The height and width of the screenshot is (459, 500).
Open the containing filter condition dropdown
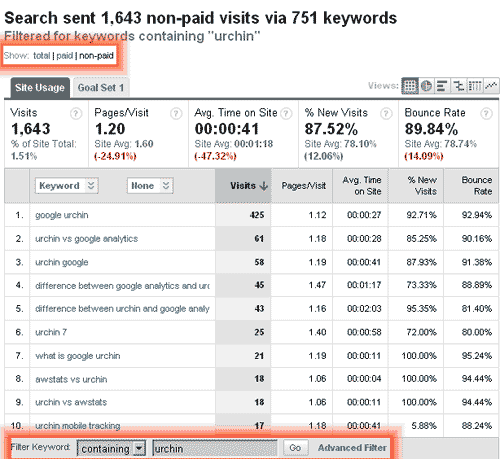111,448
